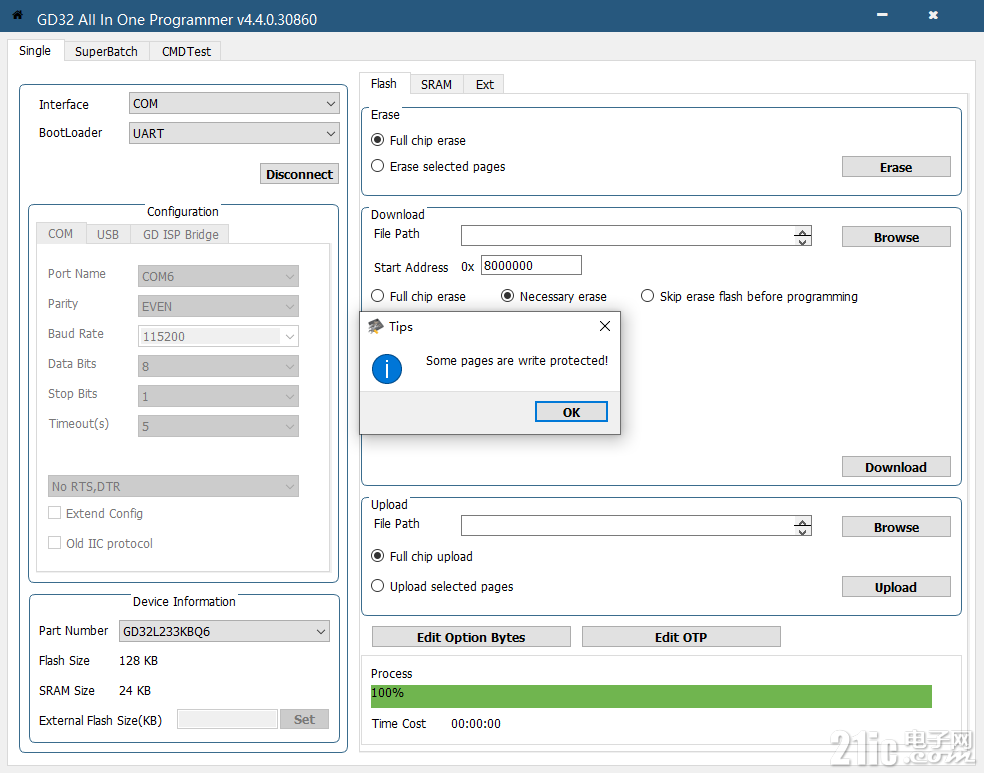Click the Disconnect button
Viewport: 984px width, 773px height.
coord(299,174)
